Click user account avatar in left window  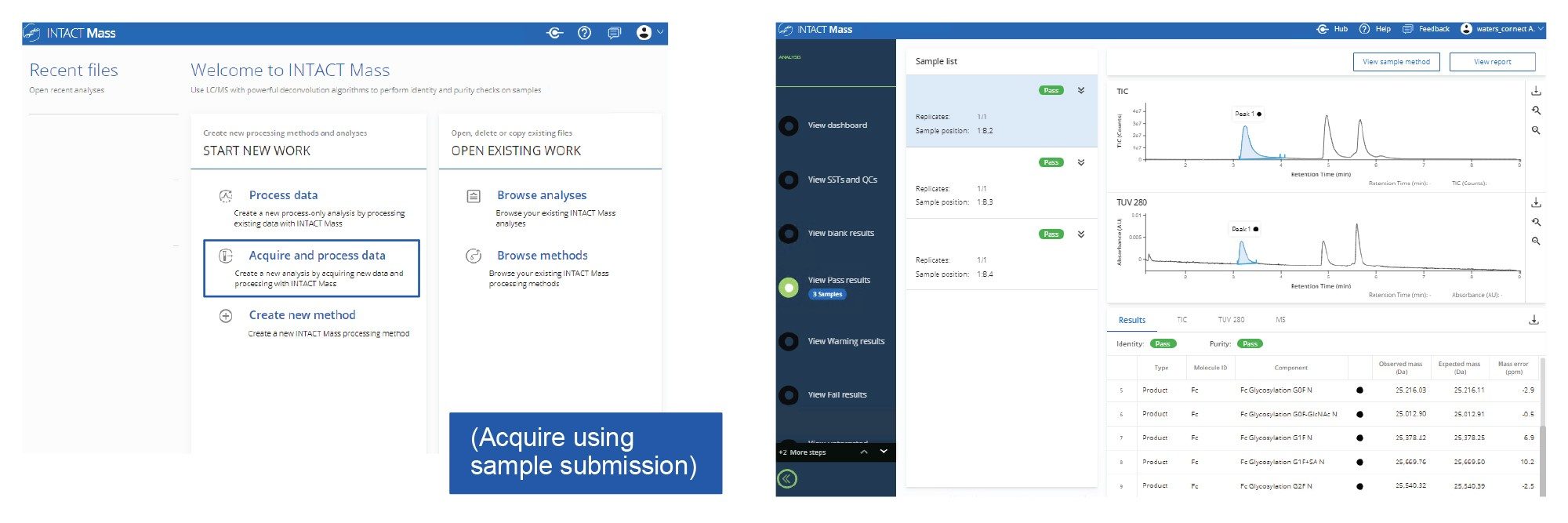644,32
